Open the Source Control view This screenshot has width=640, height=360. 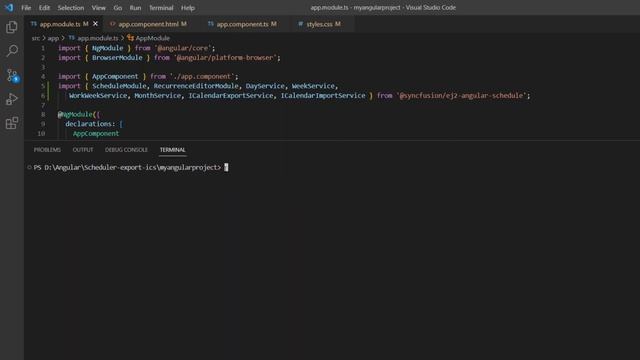pos(12,76)
